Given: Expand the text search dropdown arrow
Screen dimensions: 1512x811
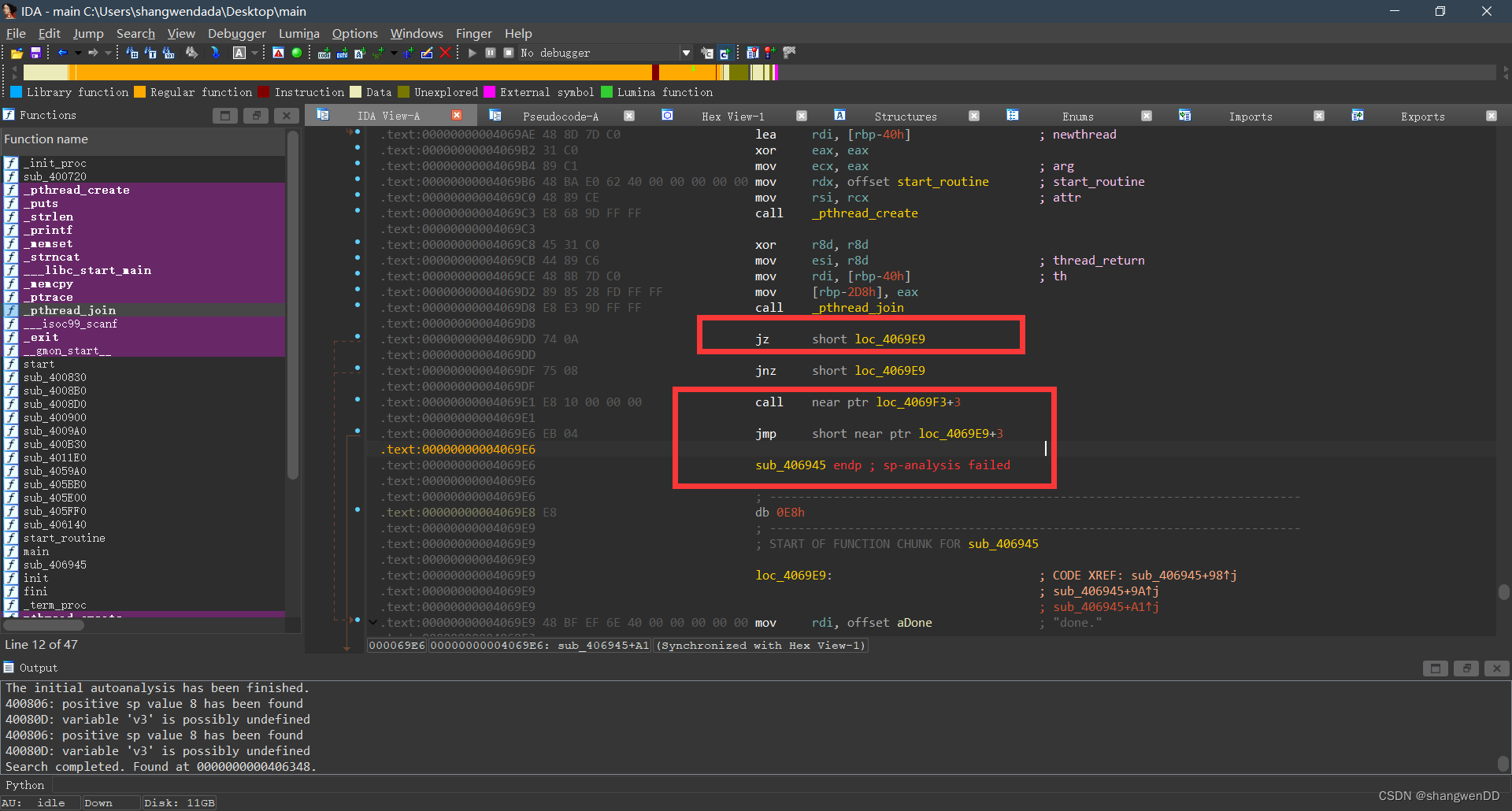Looking at the screenshot, I should point(254,53).
